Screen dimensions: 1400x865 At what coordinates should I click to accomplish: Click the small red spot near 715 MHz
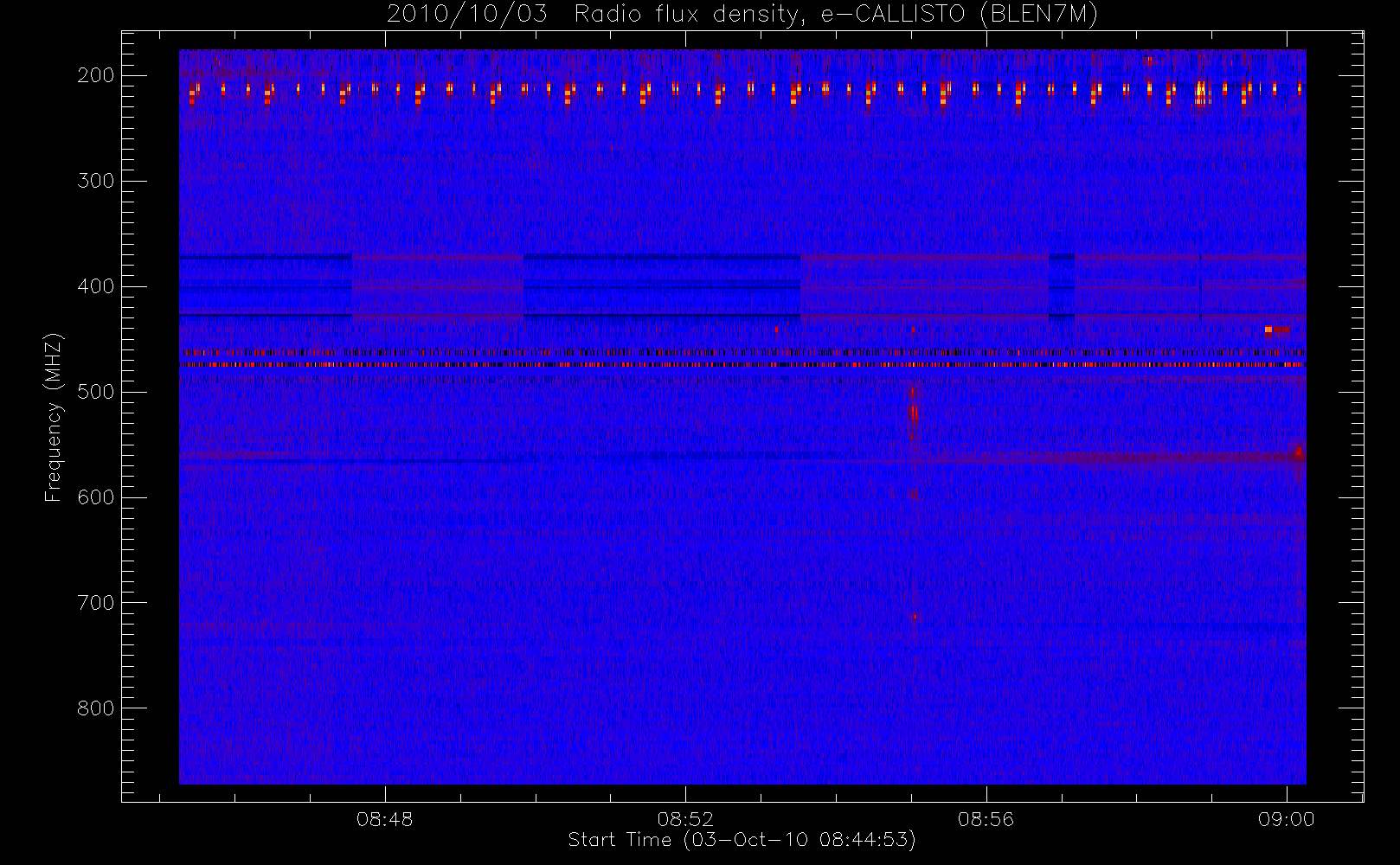pos(915,617)
